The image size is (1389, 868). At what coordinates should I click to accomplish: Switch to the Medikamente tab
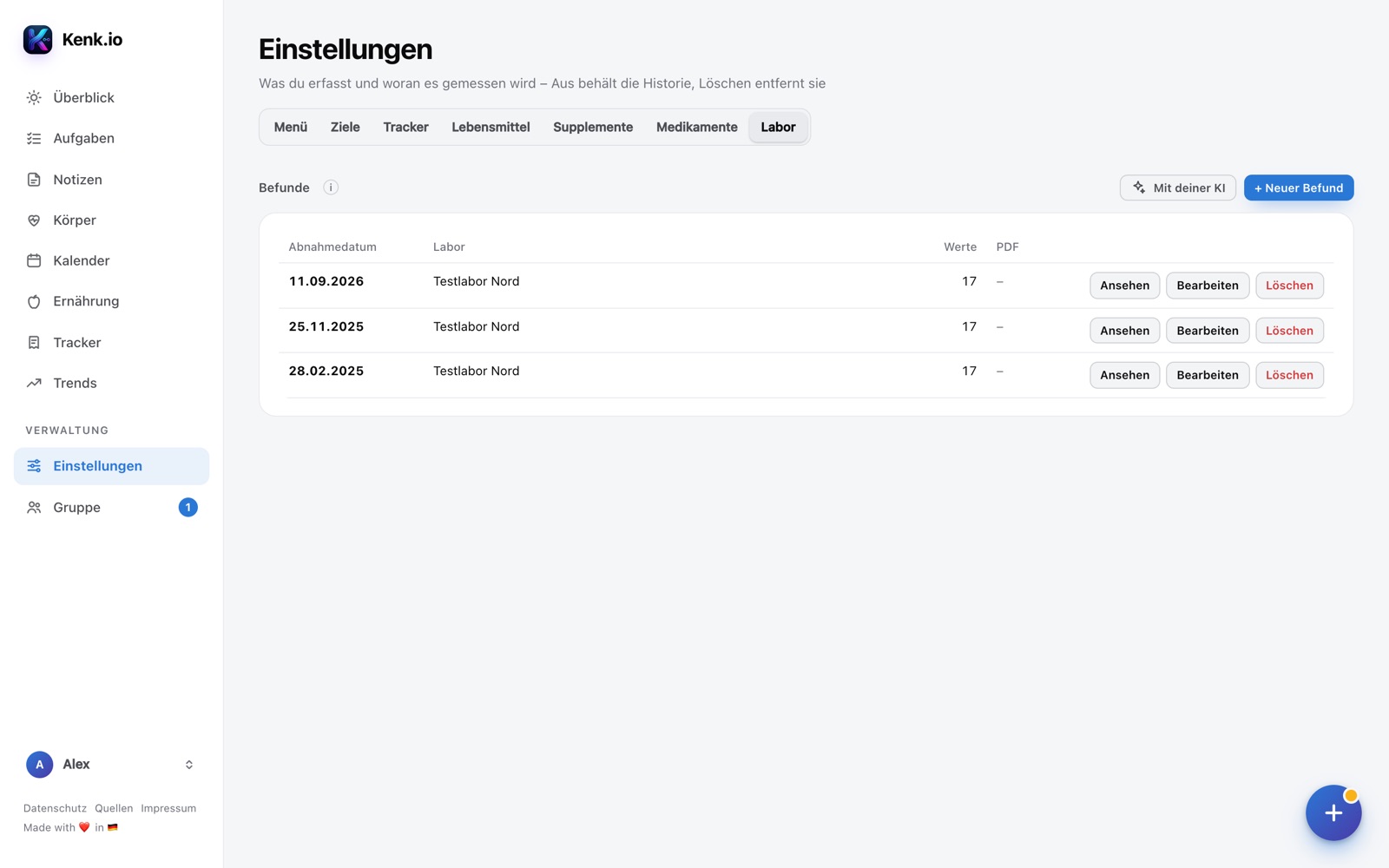point(697,127)
